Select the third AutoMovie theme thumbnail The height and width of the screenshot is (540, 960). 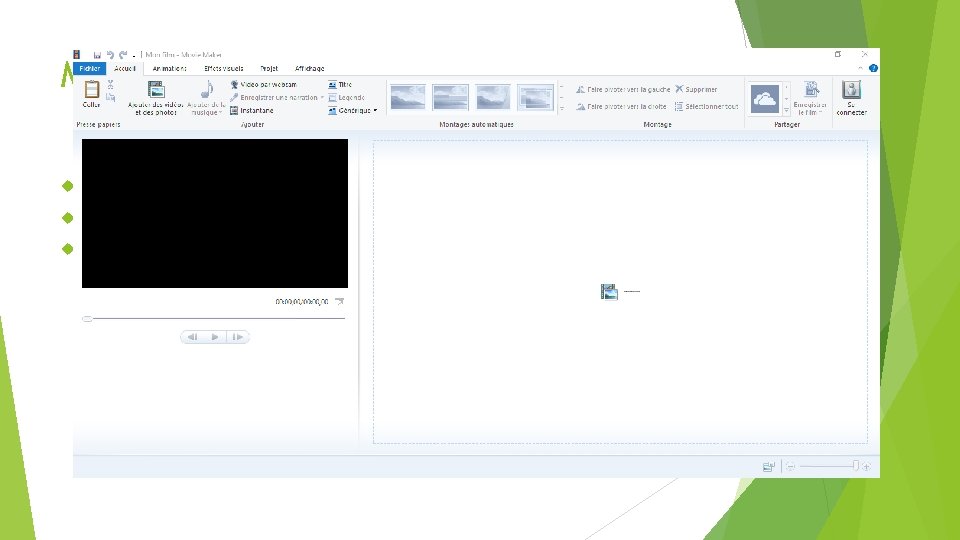493,97
